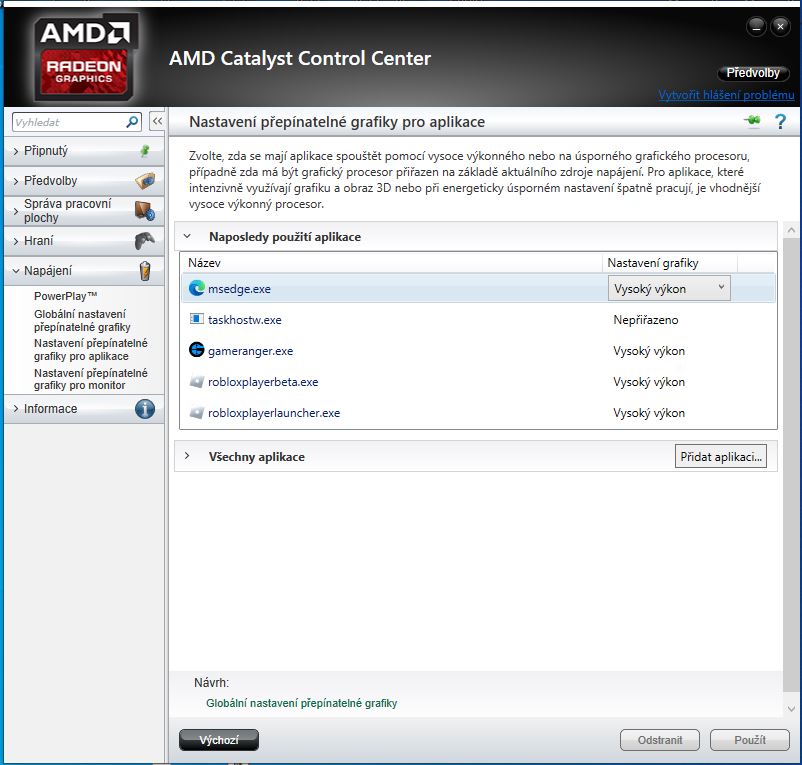
Task: Collapse the Napájení sidebar group
Action: 16,271
